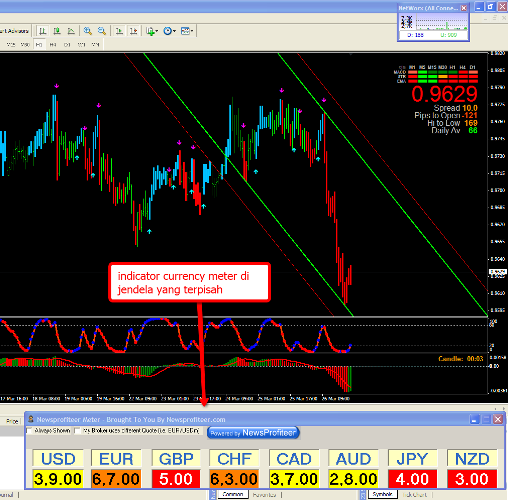Select the bar chart icon

[x=42, y=31]
